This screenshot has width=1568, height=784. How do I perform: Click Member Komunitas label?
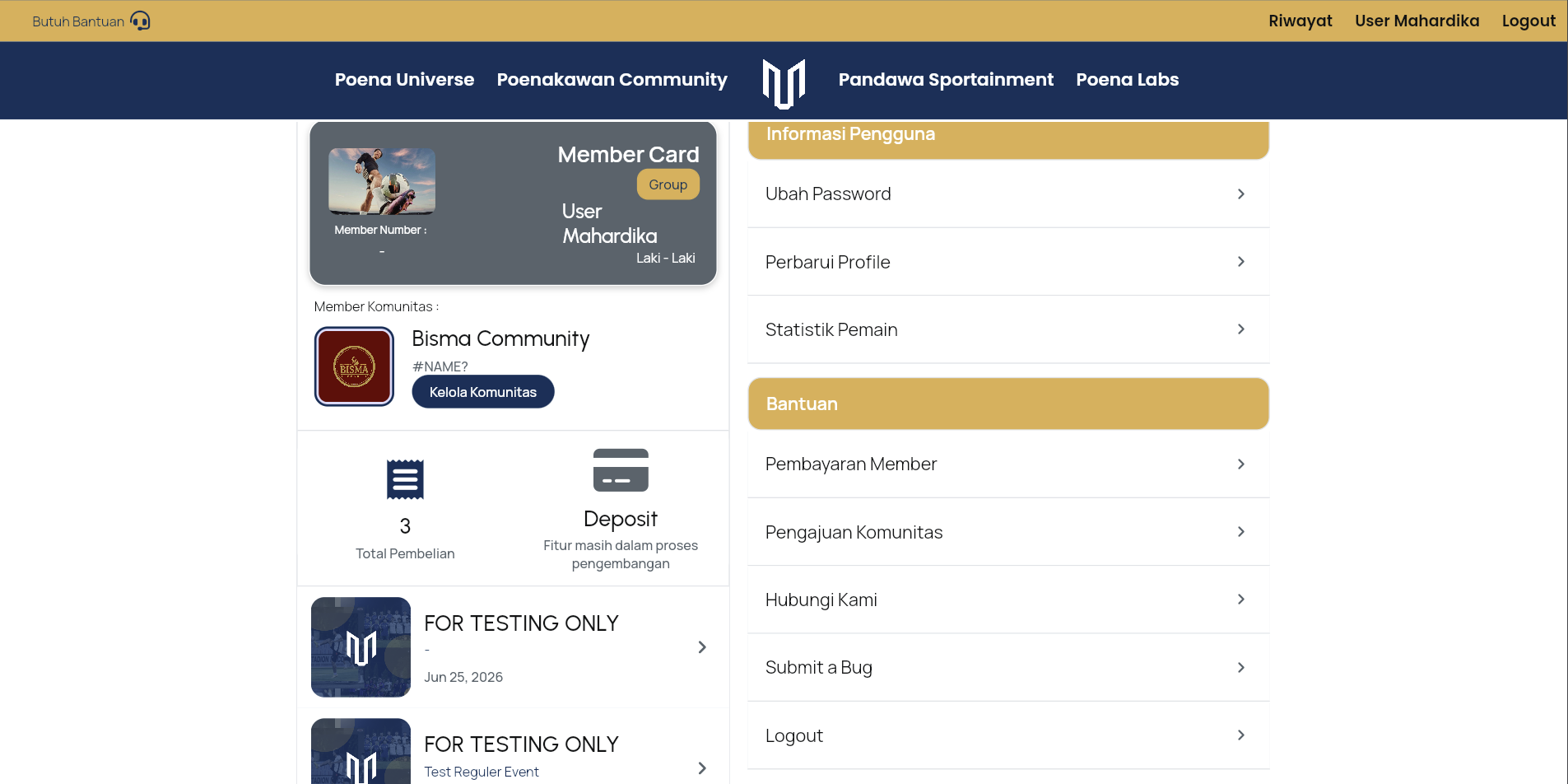point(376,306)
